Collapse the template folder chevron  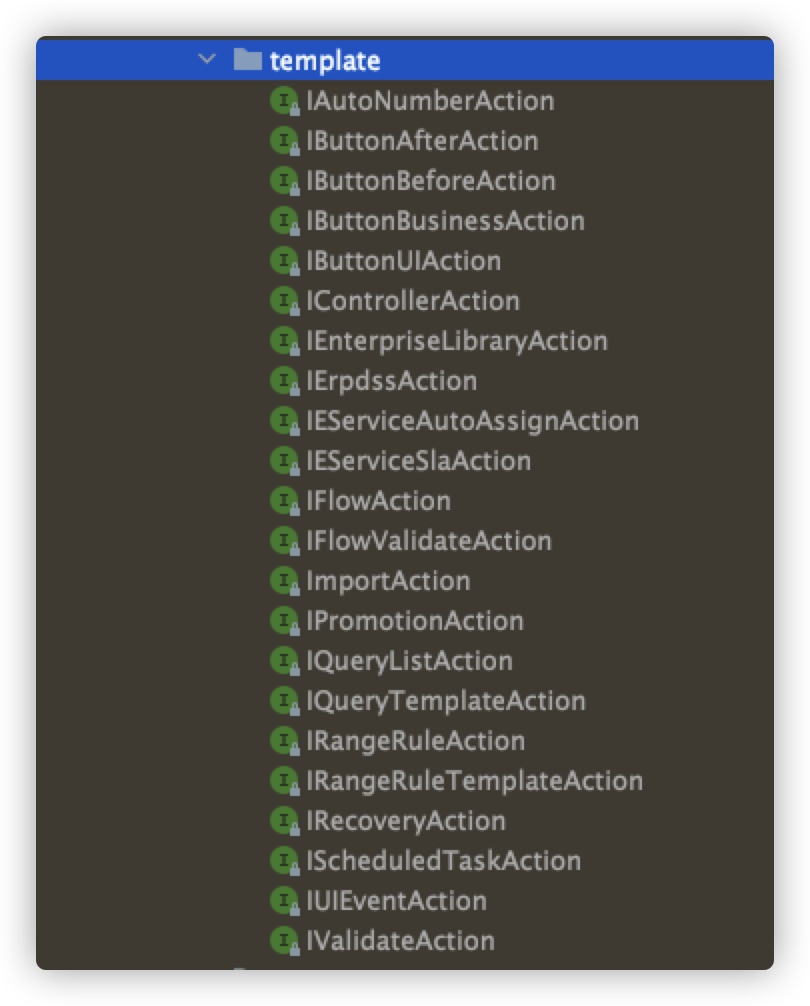[x=207, y=60]
